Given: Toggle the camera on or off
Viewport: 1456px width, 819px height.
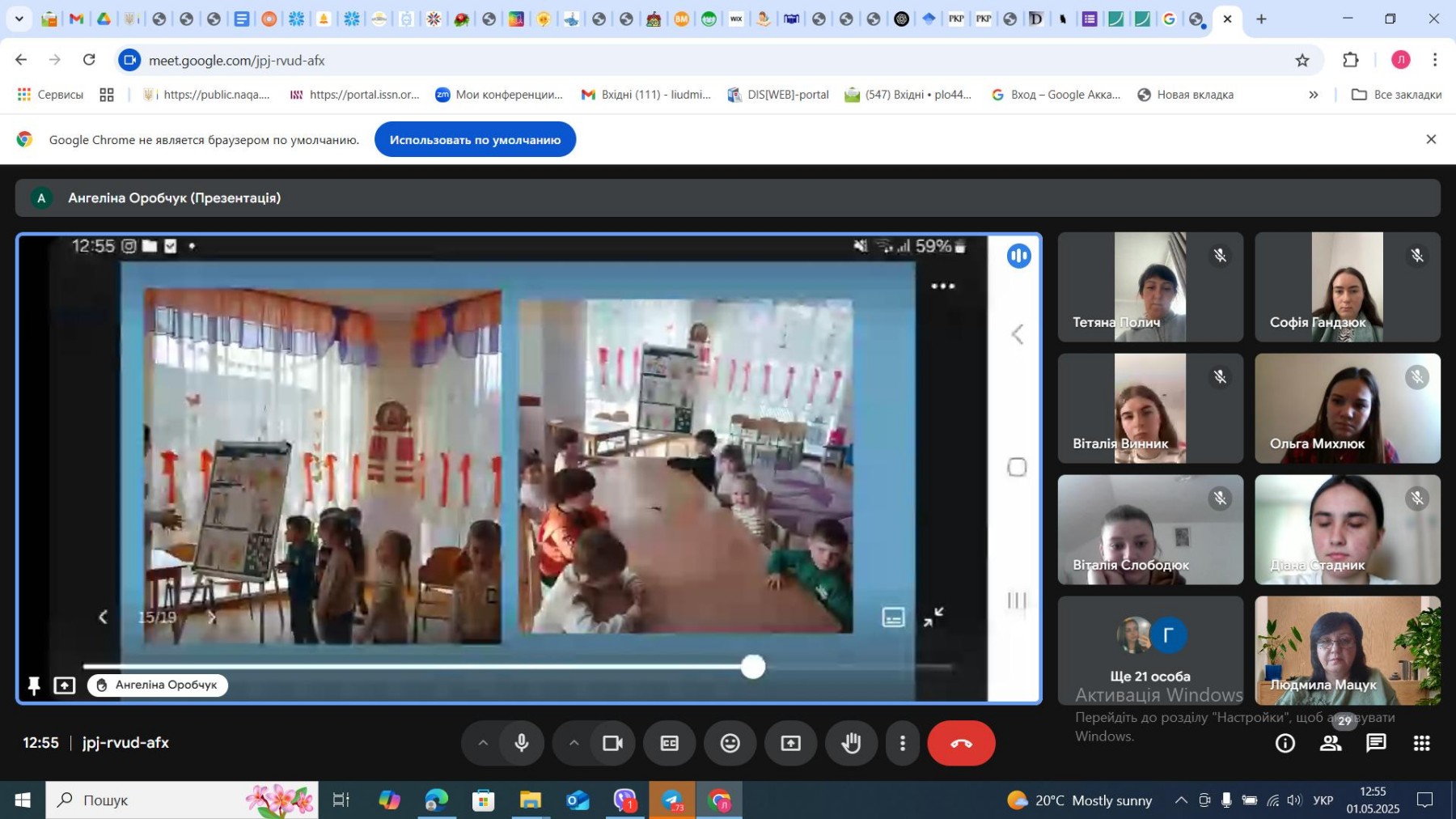Looking at the screenshot, I should [612, 743].
